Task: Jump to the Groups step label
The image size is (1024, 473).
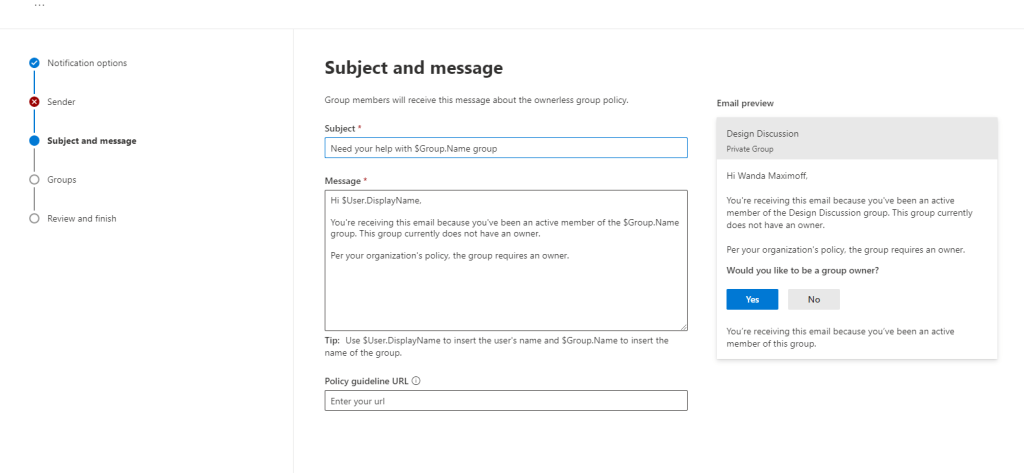Action: pos(62,180)
